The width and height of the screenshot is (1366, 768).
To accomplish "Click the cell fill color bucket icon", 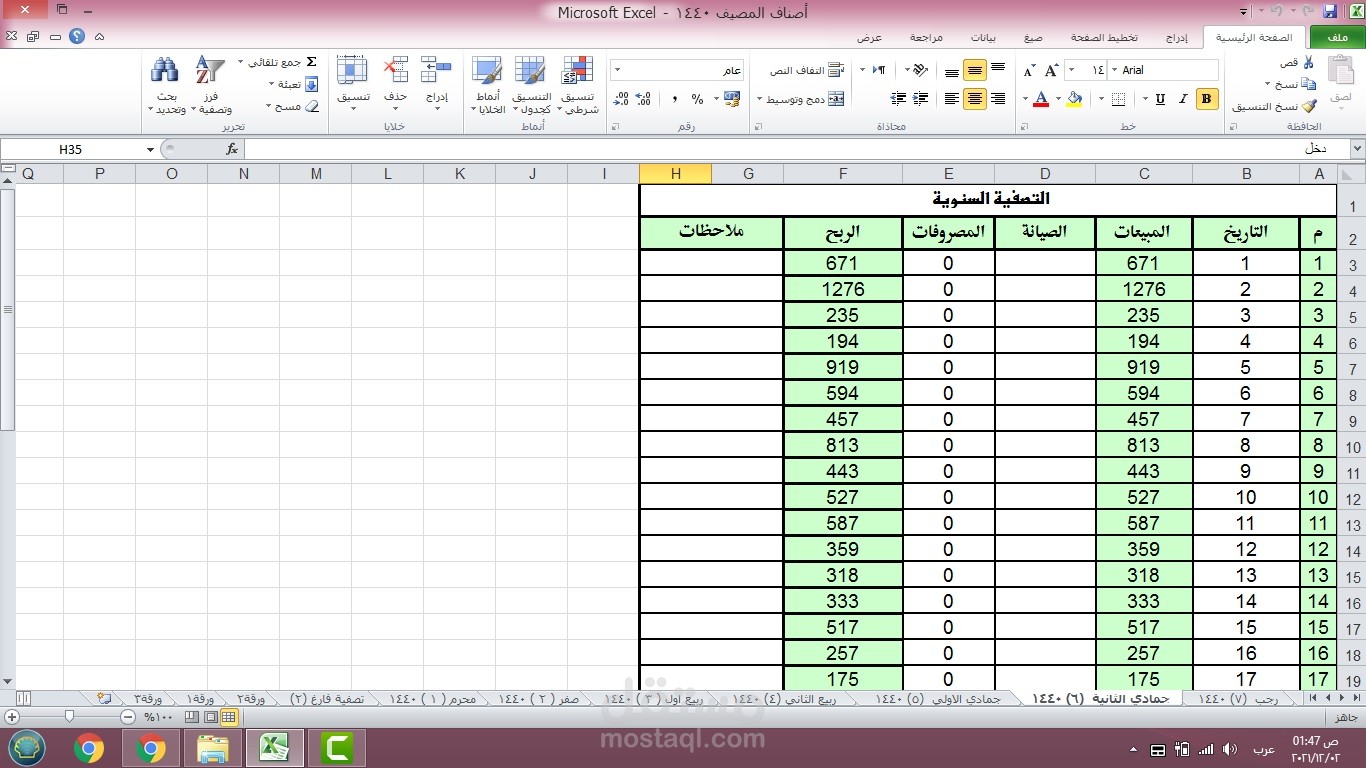I will [x=1074, y=98].
